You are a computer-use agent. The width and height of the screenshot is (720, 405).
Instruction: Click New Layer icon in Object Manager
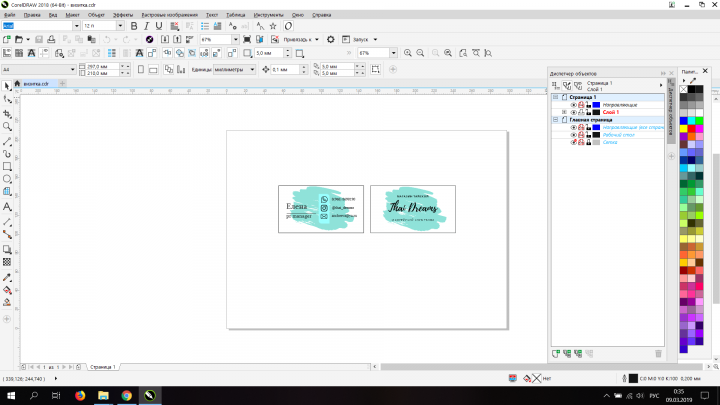pos(556,354)
